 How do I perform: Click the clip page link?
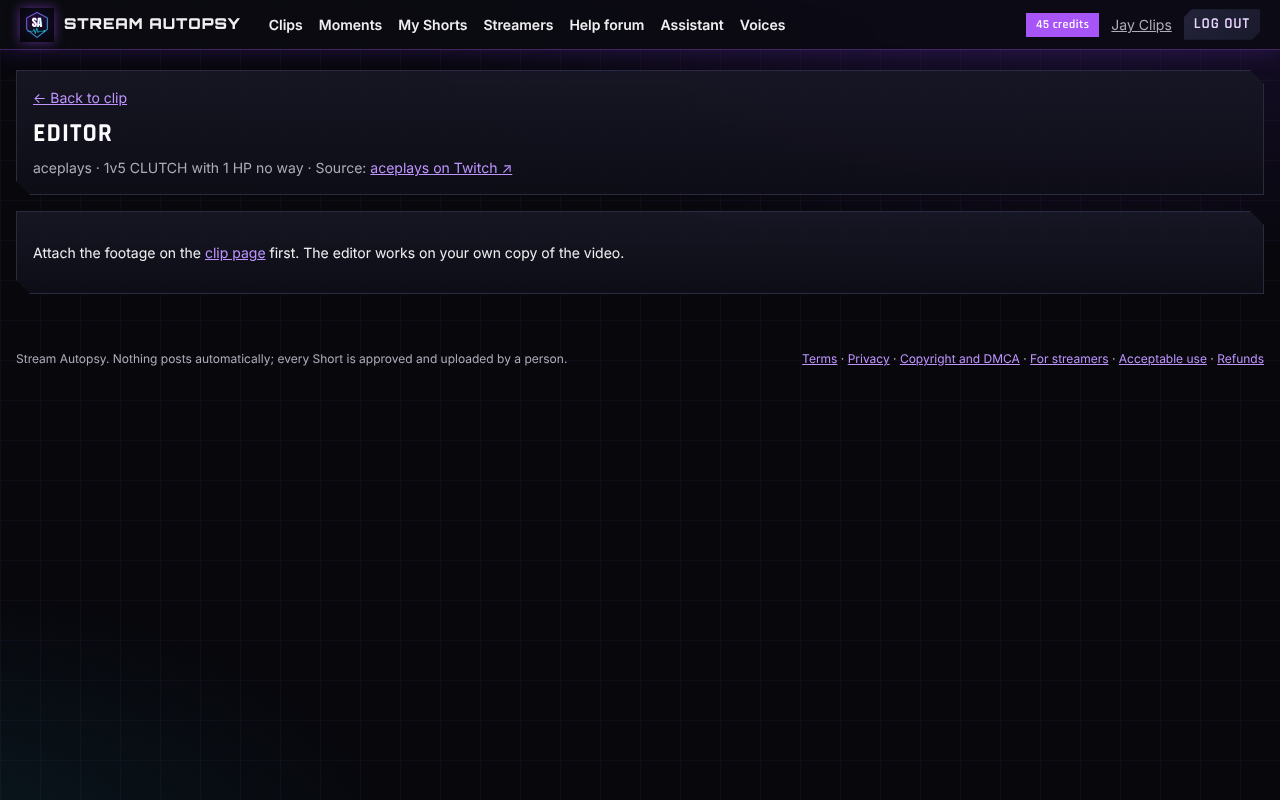tap(235, 253)
